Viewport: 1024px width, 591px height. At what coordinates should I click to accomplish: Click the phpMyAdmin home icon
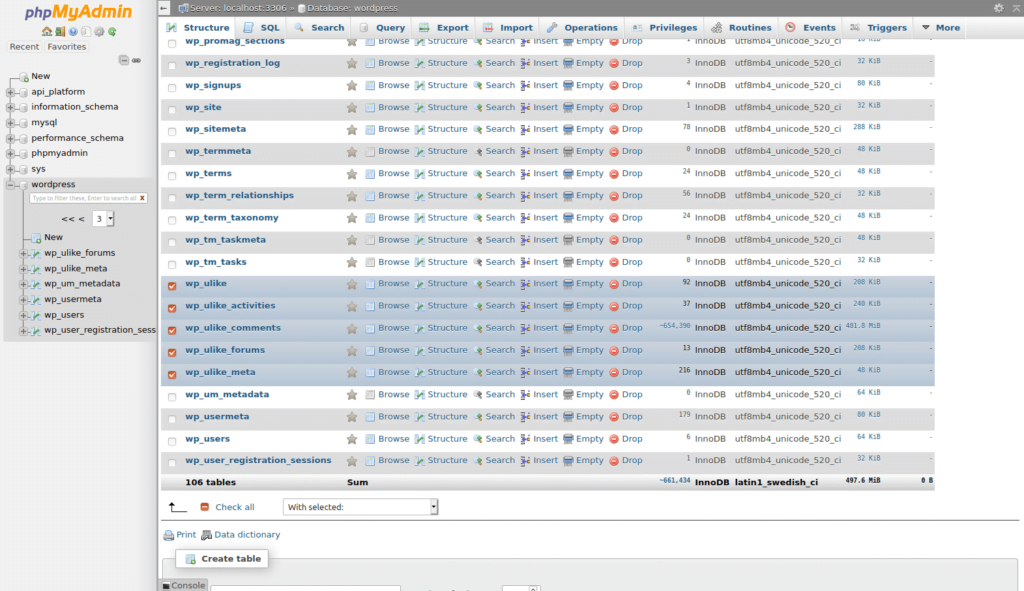[47, 31]
